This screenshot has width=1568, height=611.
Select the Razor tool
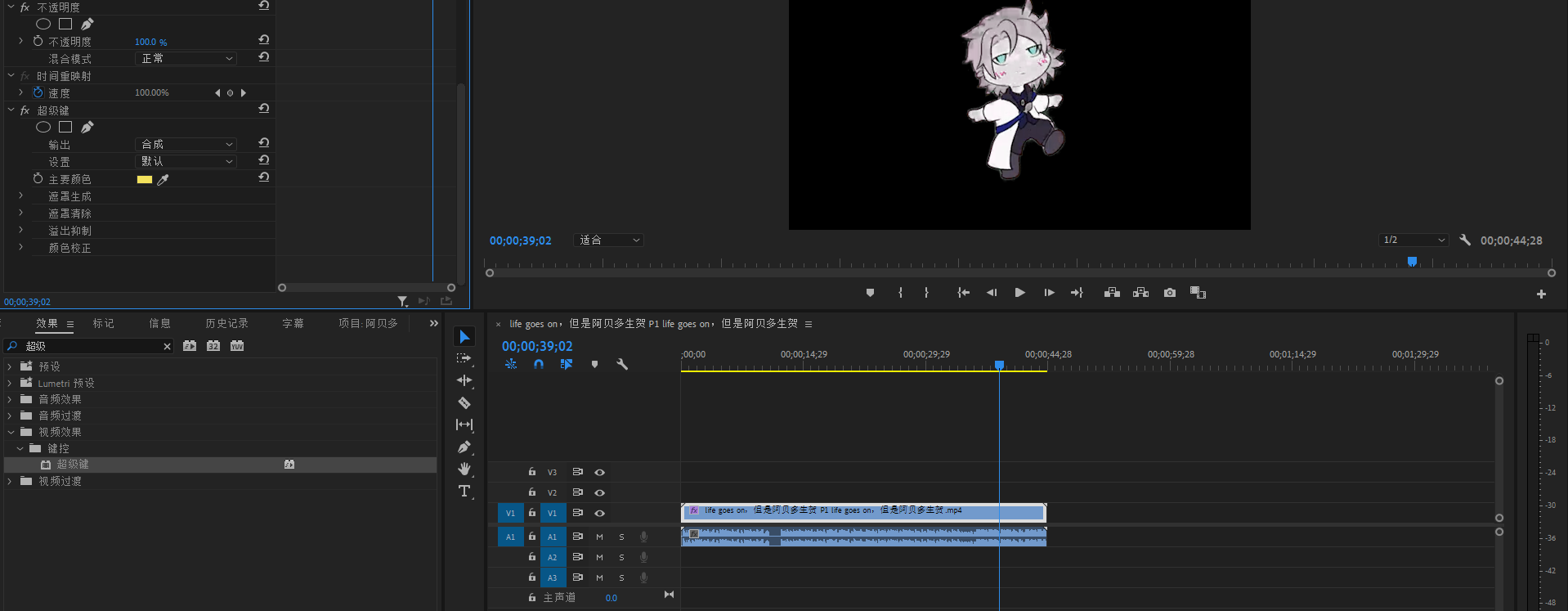(464, 402)
